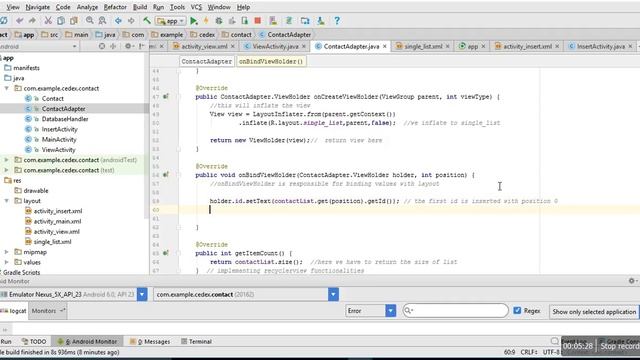Click the red Stop icon
The width and height of the screenshot is (640, 360).
pos(258,21)
